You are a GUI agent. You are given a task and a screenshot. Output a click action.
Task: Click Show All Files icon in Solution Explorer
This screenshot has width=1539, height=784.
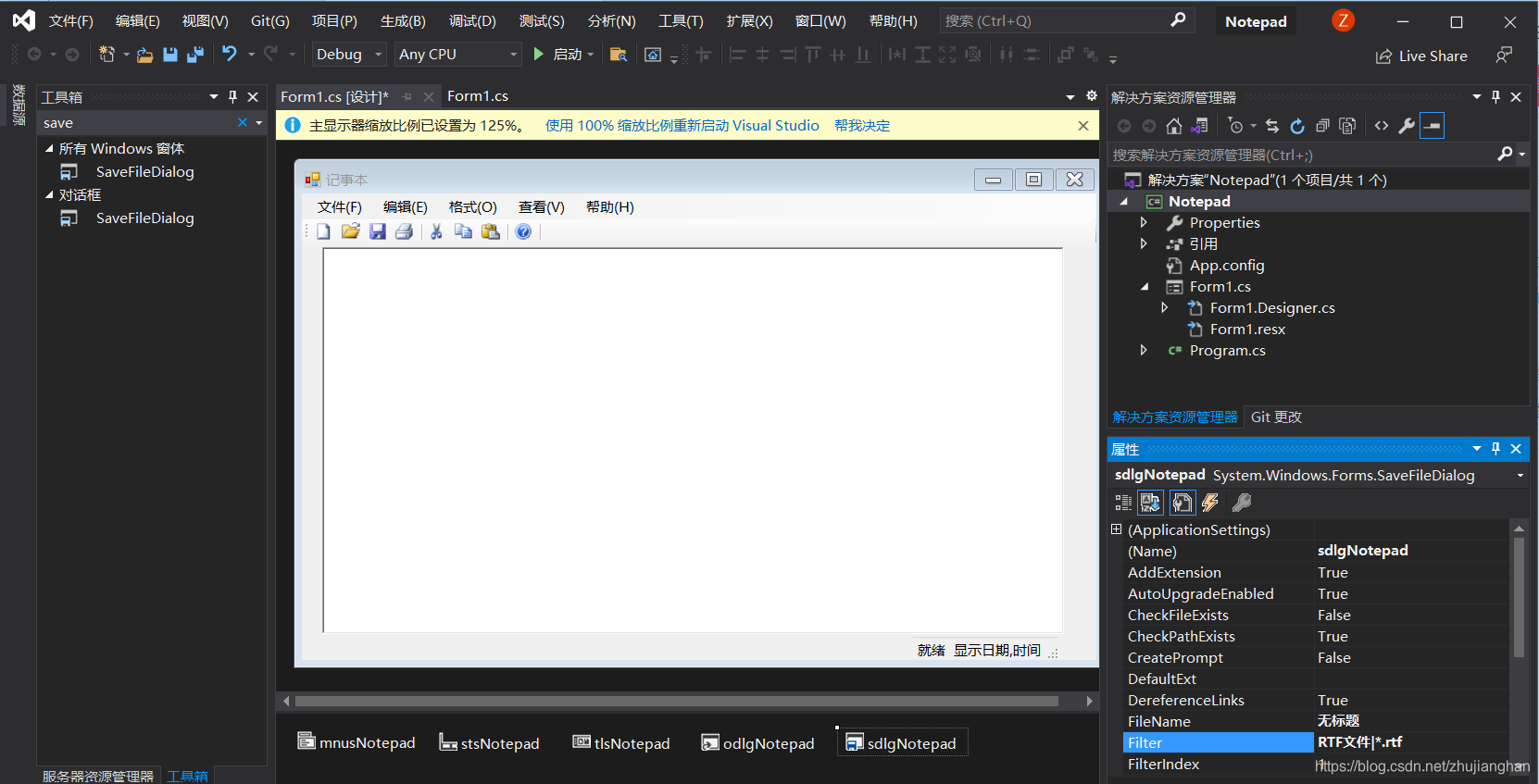coord(1347,126)
